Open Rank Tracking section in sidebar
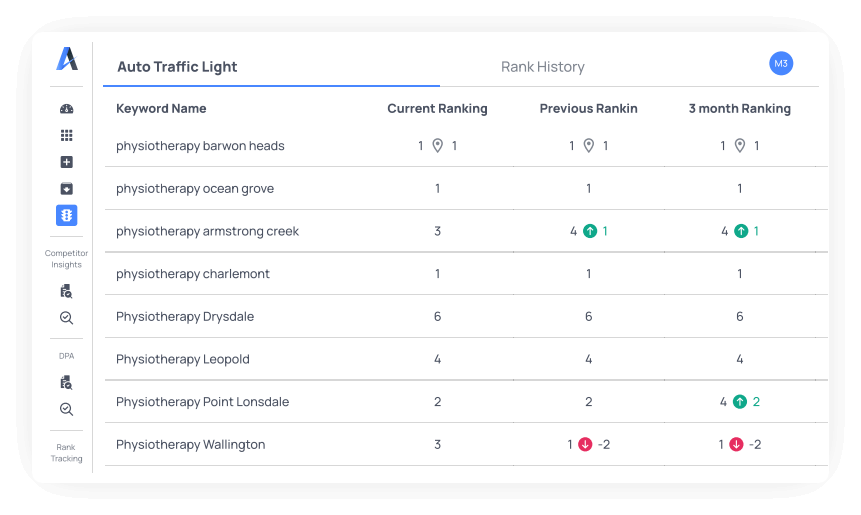861x515 pixels. (67, 453)
